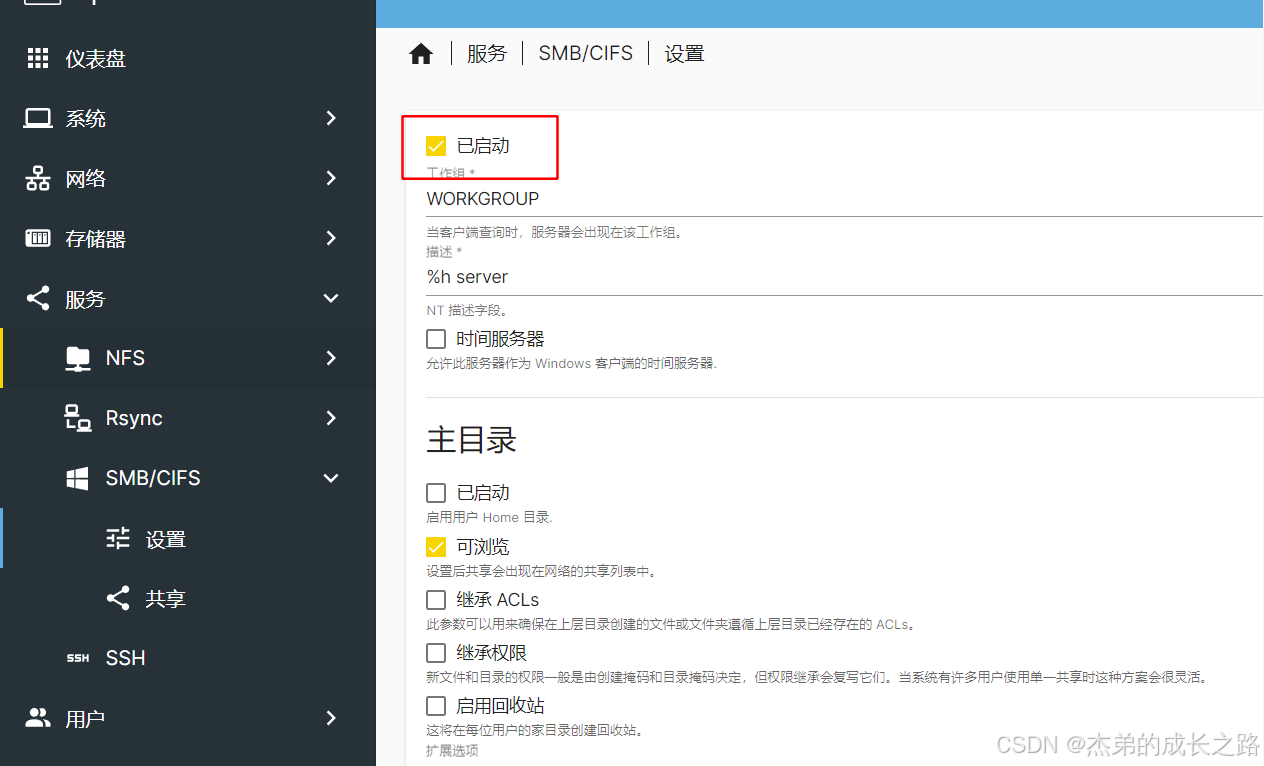Expand the 网络 menu chevron

[x=331, y=178]
